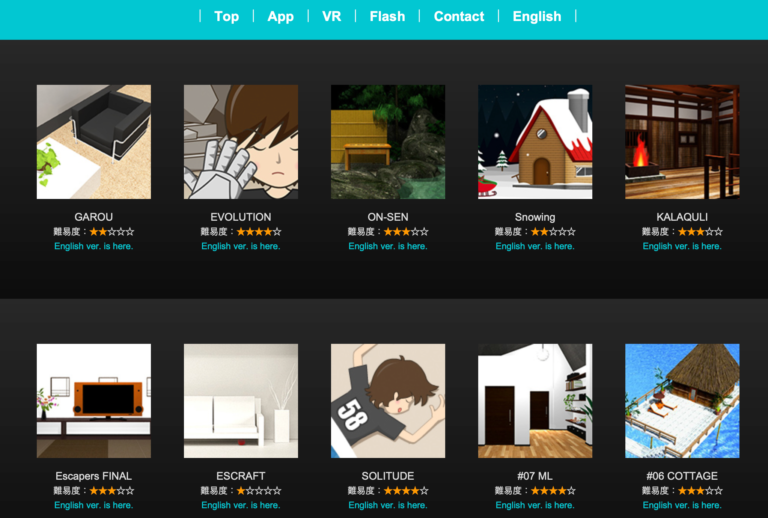This screenshot has width=768, height=518.
Task: Click the Escapers FINAL title text
Action: point(94,476)
